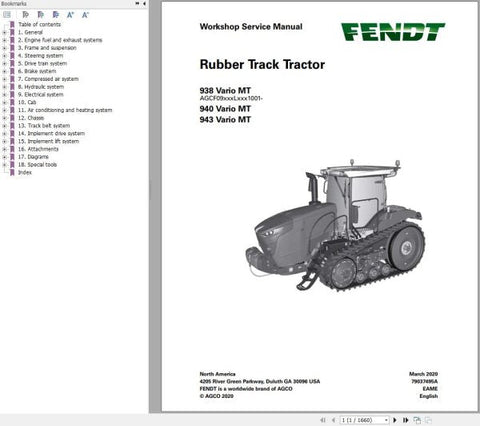Viewport: 480px width, 426px height.
Task: Click bookmark icon beside 'Index'
Action: pos(12,172)
